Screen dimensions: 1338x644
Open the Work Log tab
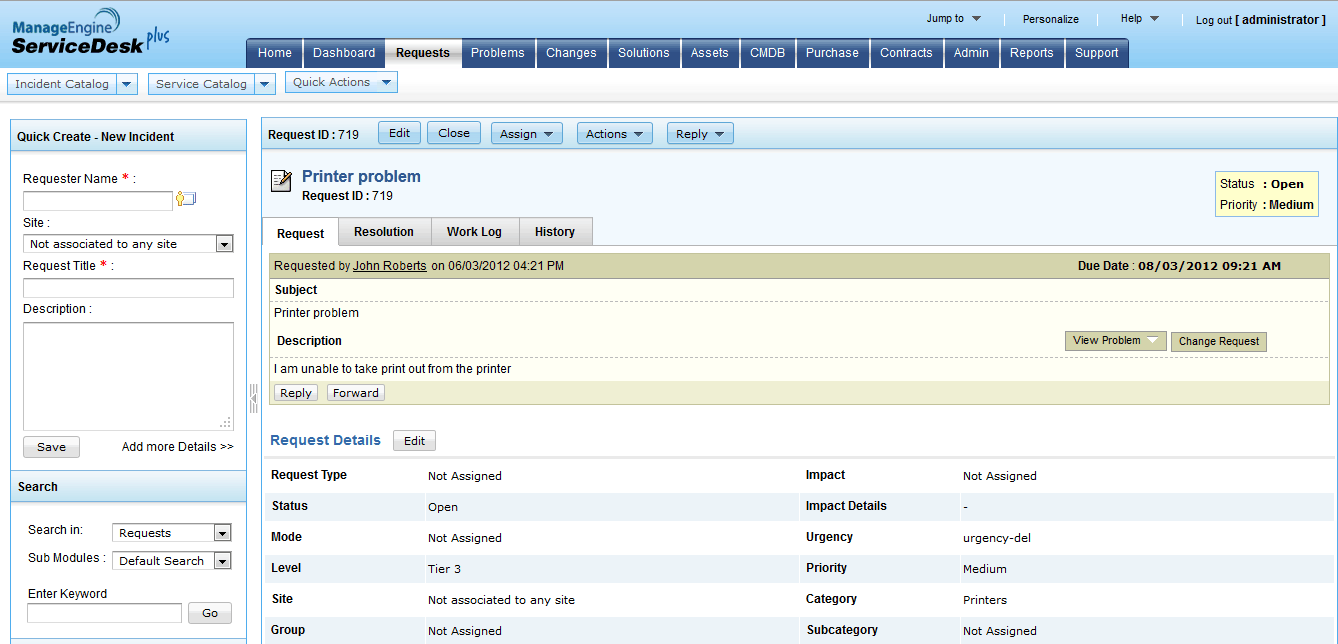tap(474, 232)
